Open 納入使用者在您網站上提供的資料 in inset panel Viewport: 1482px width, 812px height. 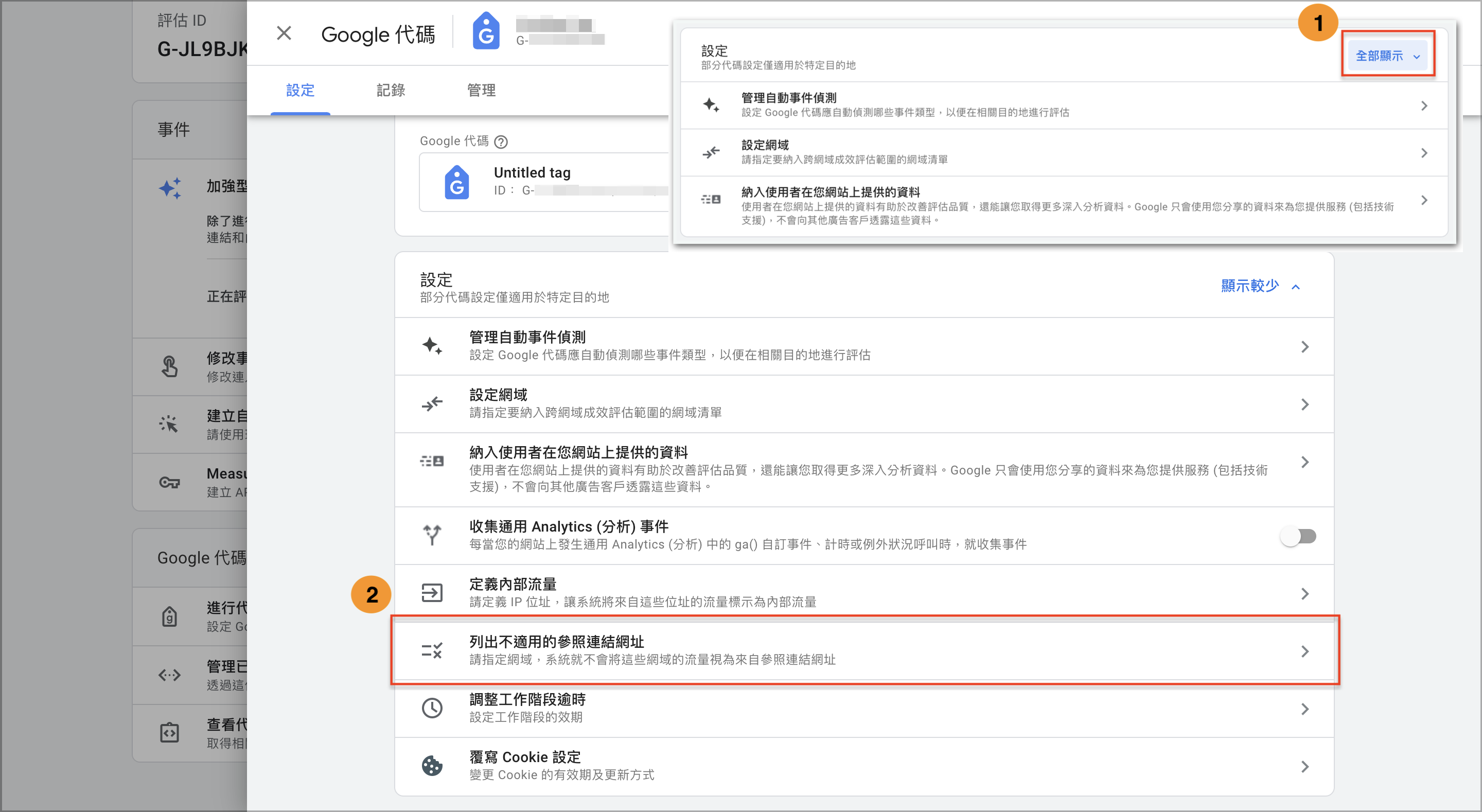tap(1064, 206)
